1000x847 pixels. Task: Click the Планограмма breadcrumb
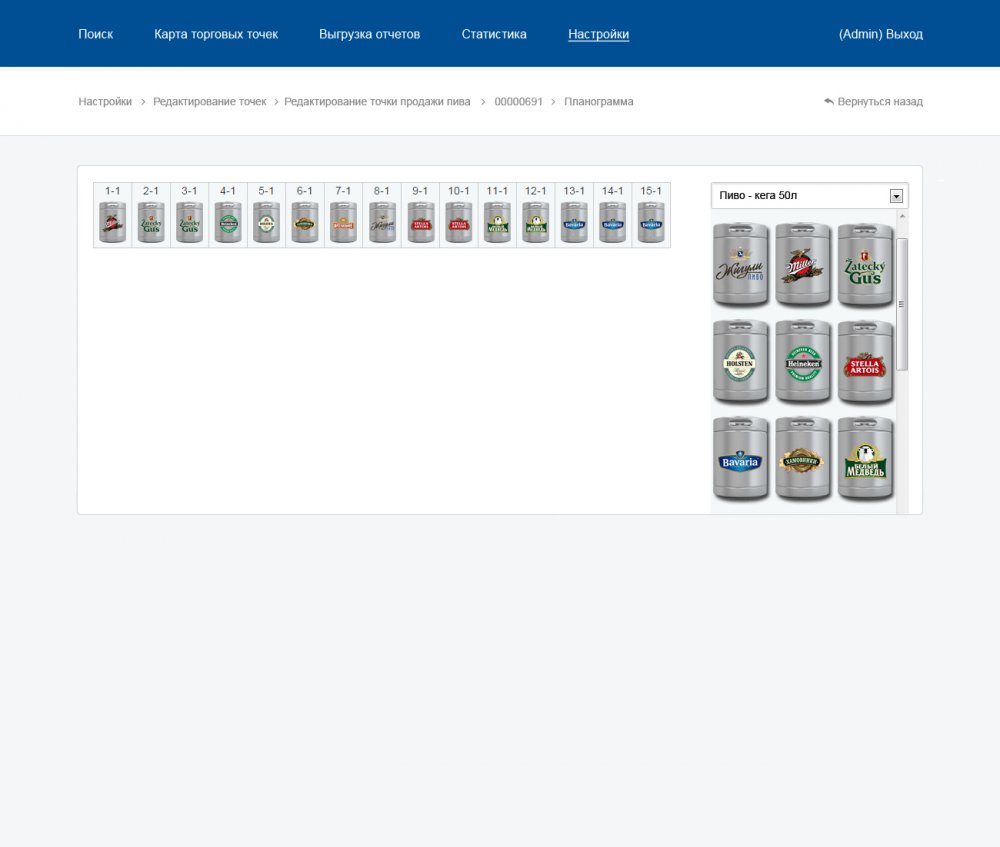pyautogui.click(x=599, y=101)
